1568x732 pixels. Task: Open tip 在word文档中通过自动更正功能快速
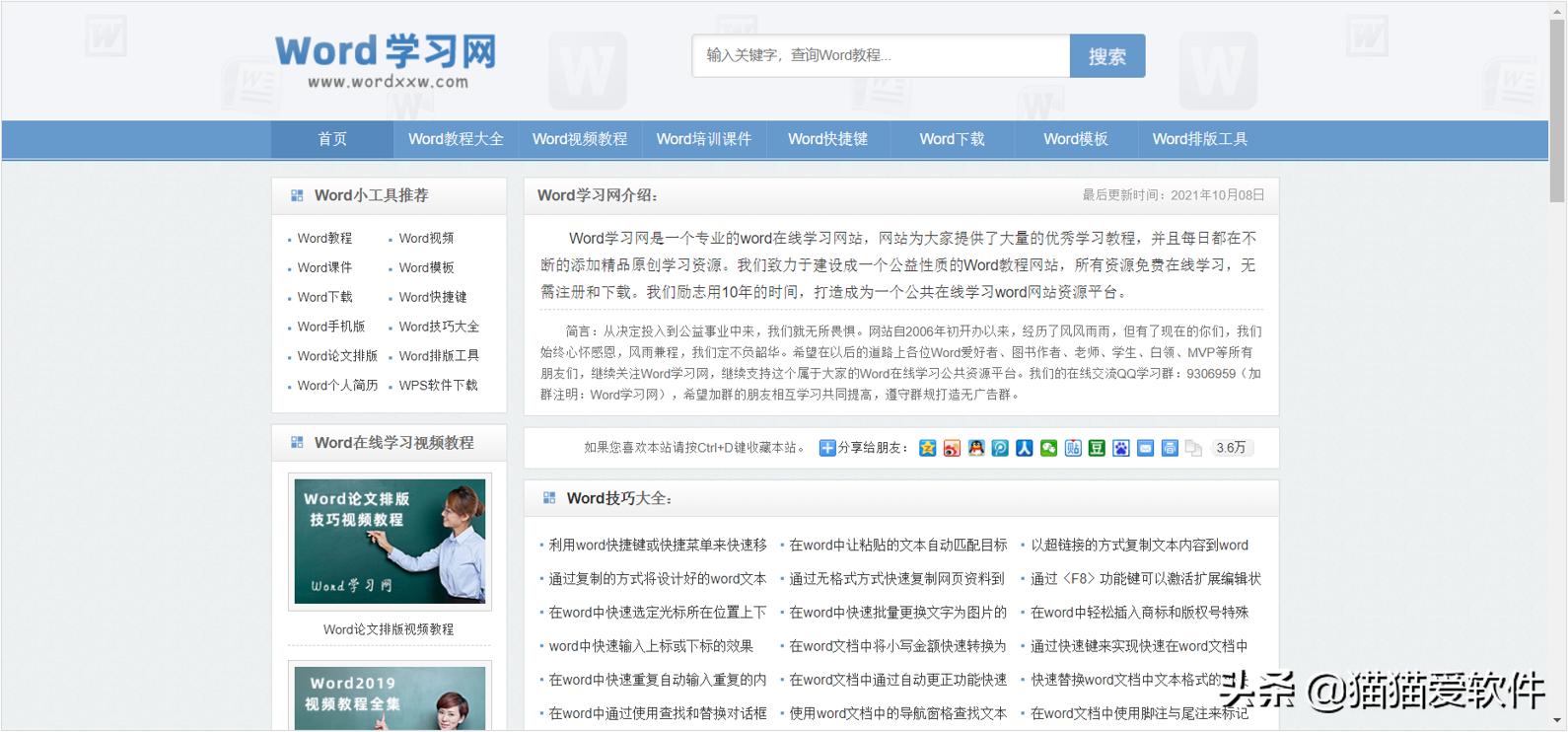point(898,680)
